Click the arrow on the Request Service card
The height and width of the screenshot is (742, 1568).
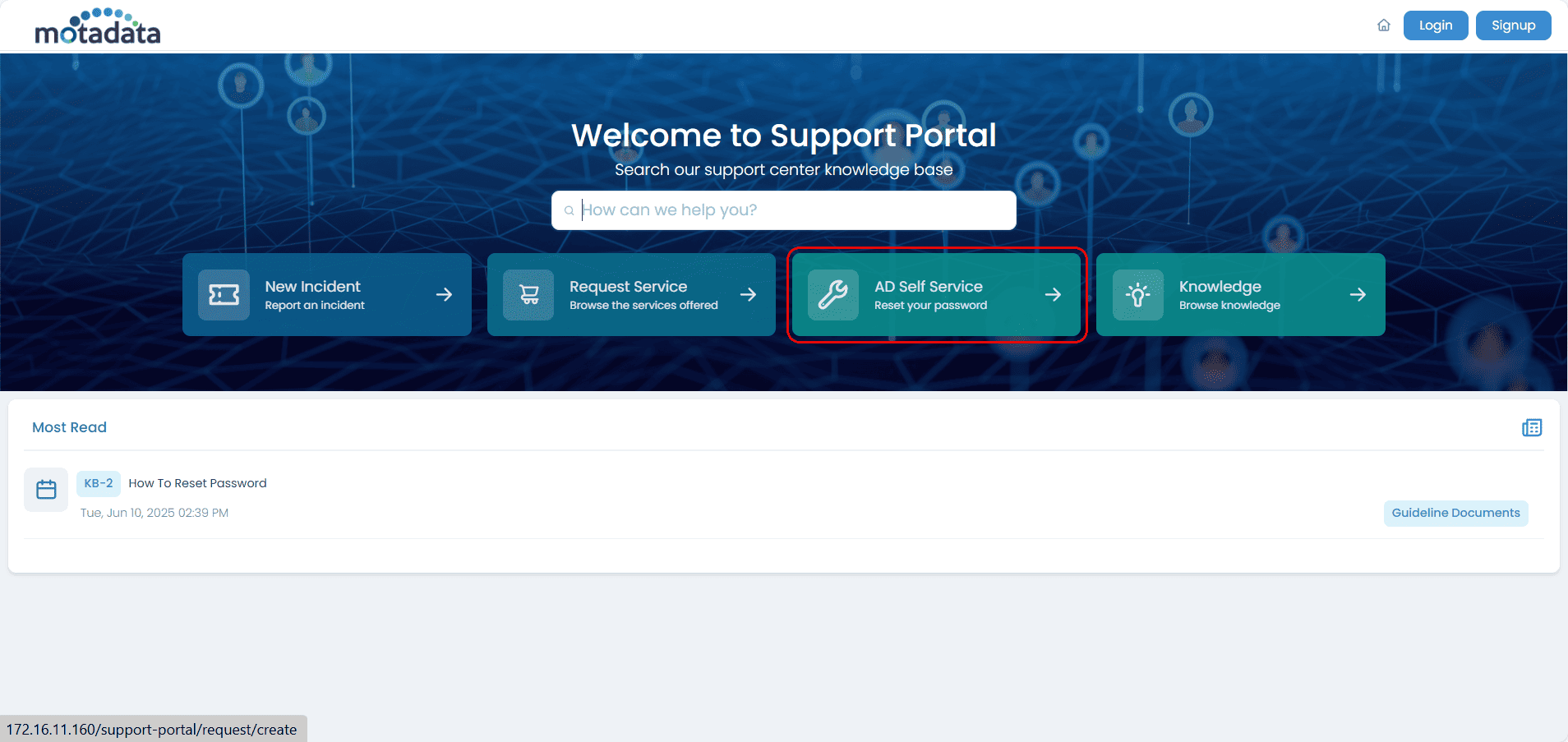tap(749, 294)
